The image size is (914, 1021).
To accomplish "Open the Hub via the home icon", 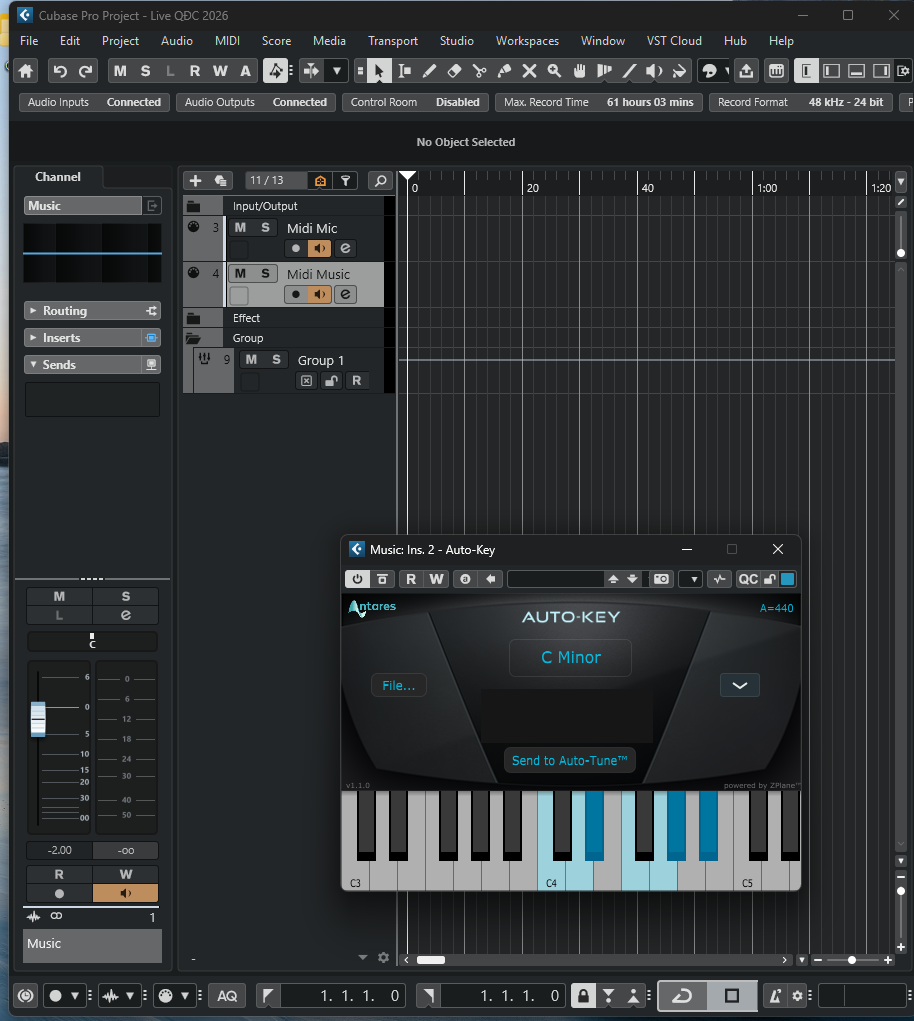I will pos(26,71).
